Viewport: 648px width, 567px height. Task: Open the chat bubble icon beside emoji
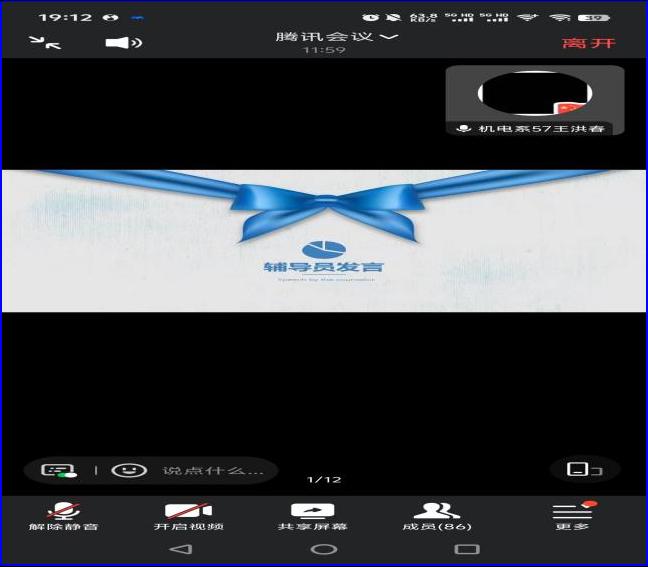(59, 470)
